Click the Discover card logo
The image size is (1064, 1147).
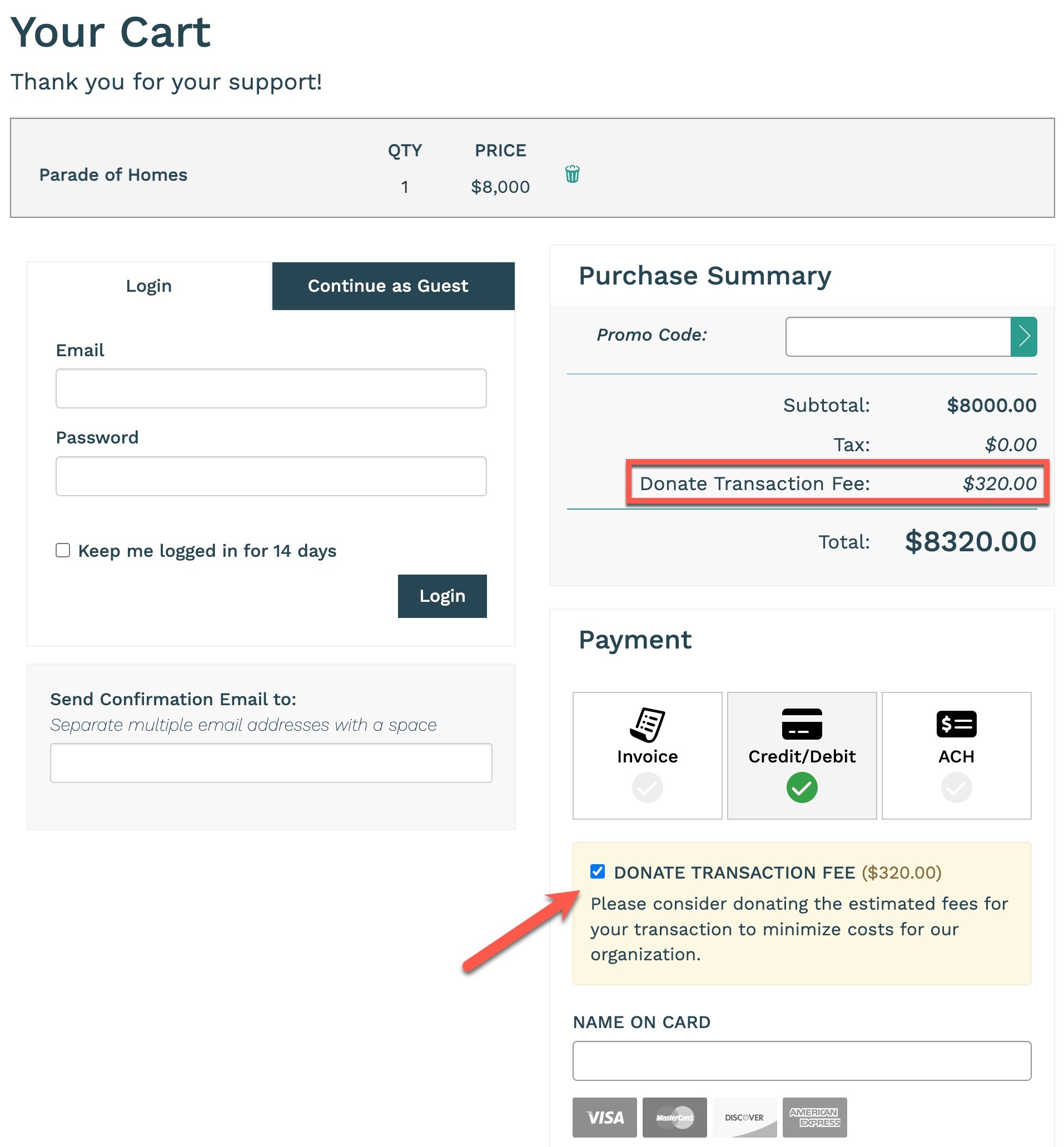[x=744, y=1117]
